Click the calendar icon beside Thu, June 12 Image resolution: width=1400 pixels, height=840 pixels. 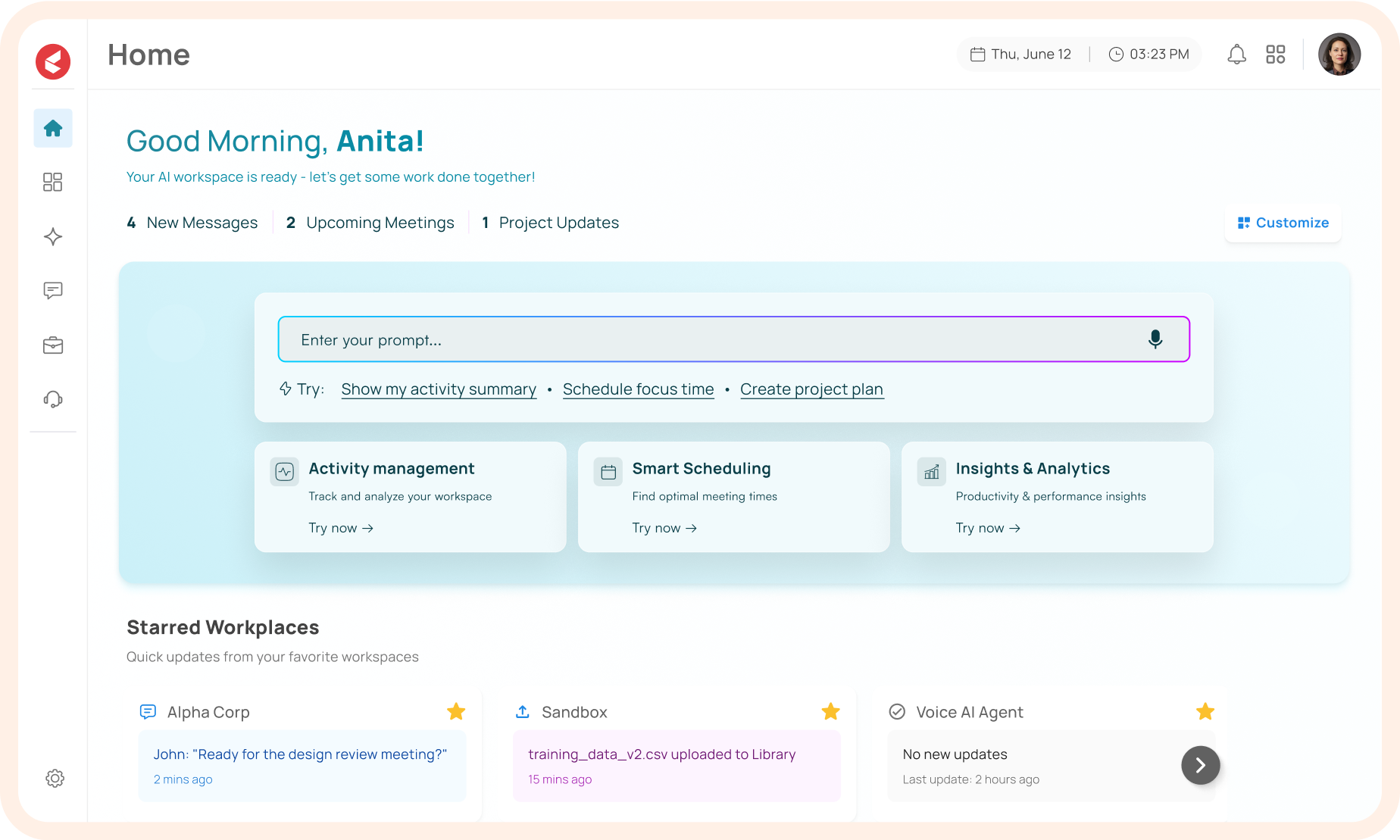click(978, 55)
